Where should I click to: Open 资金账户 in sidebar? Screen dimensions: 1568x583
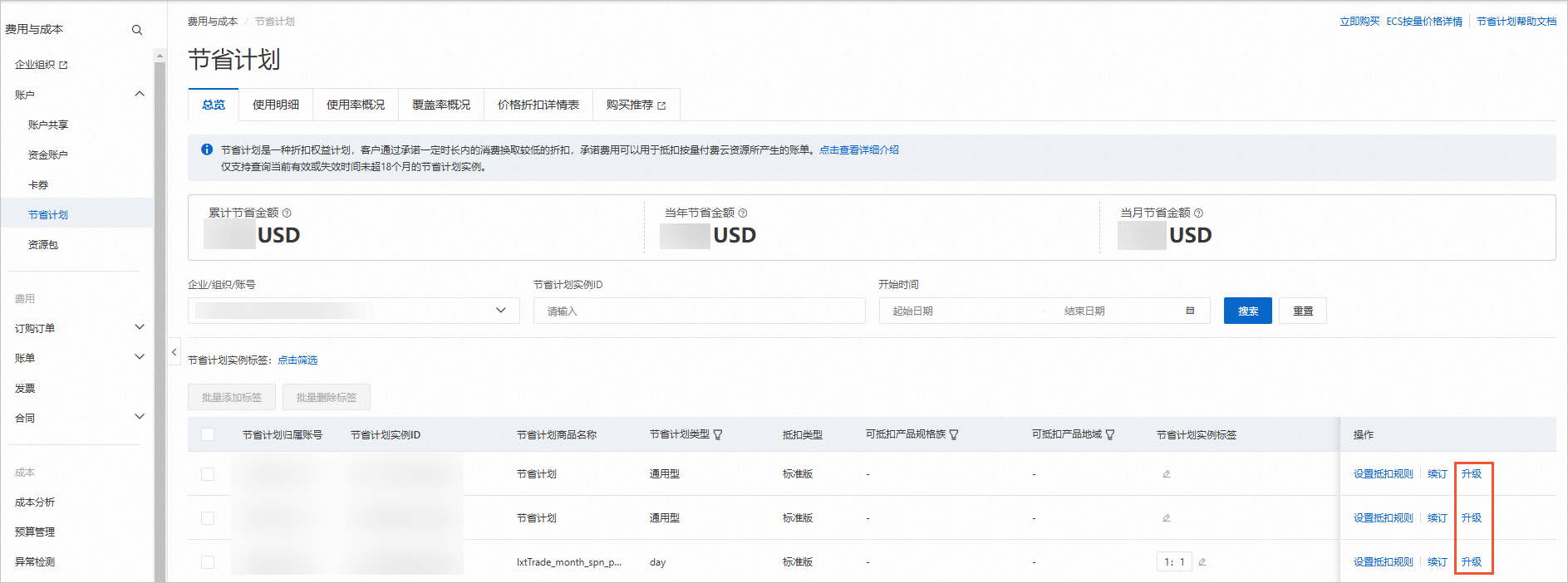48,155
